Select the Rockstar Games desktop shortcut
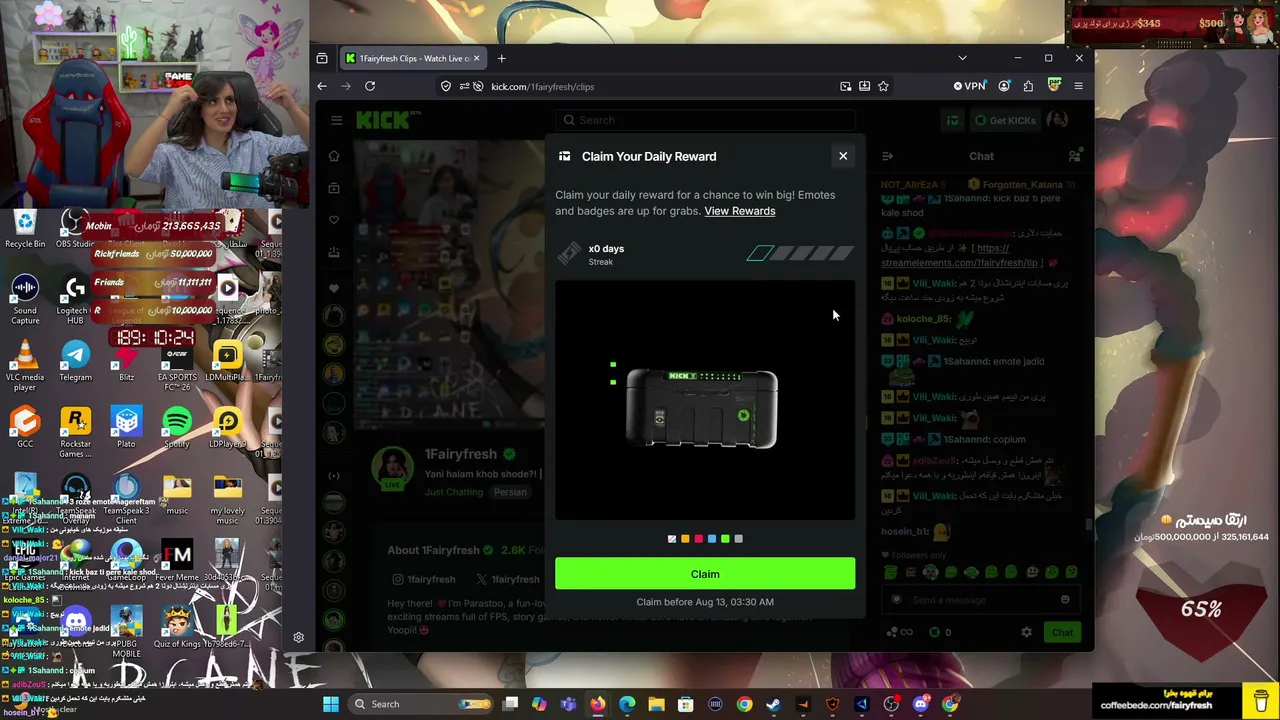1280x720 pixels. click(75, 432)
